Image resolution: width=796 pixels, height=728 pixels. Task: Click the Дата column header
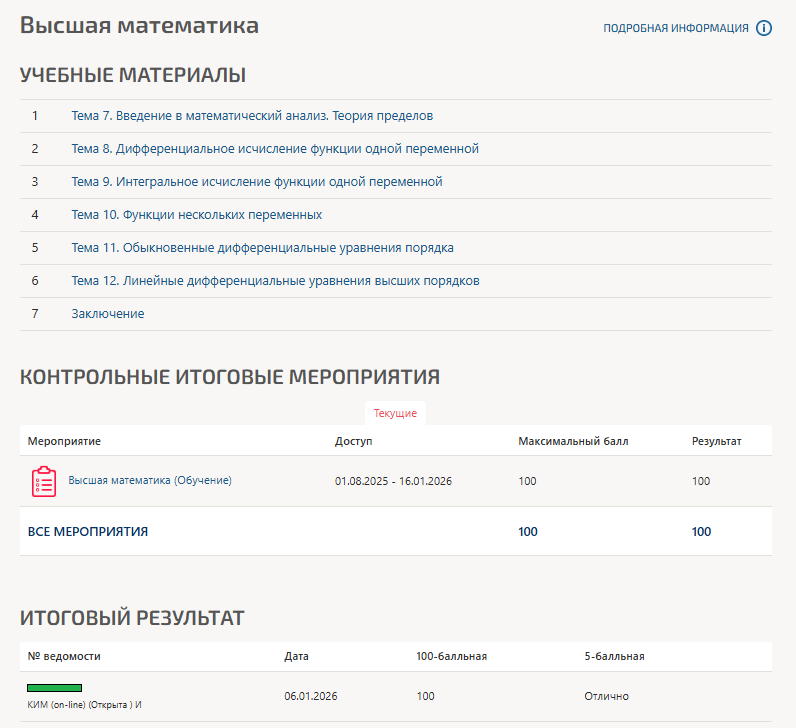297,656
